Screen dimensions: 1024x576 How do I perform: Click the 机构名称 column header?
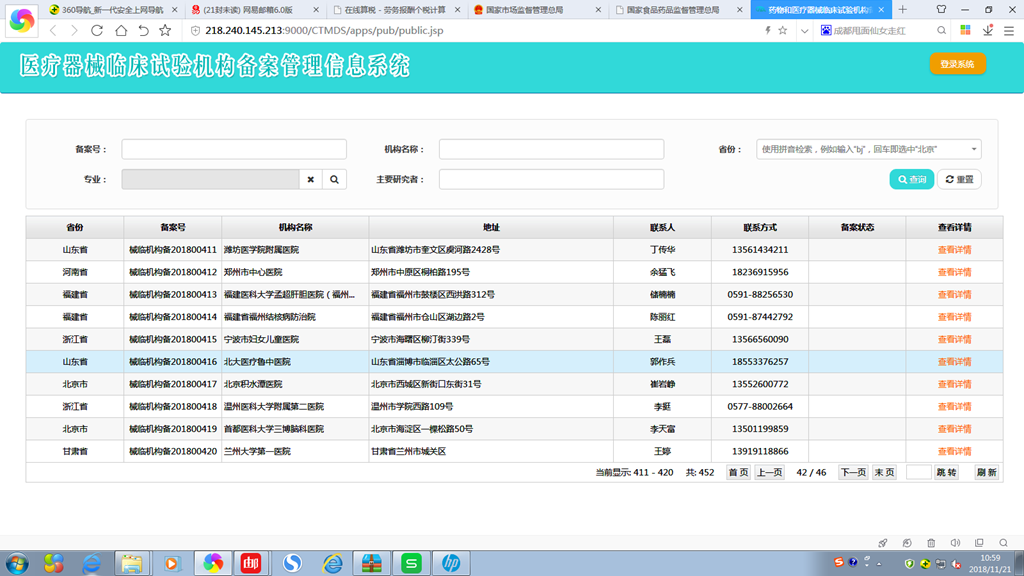click(x=295, y=228)
